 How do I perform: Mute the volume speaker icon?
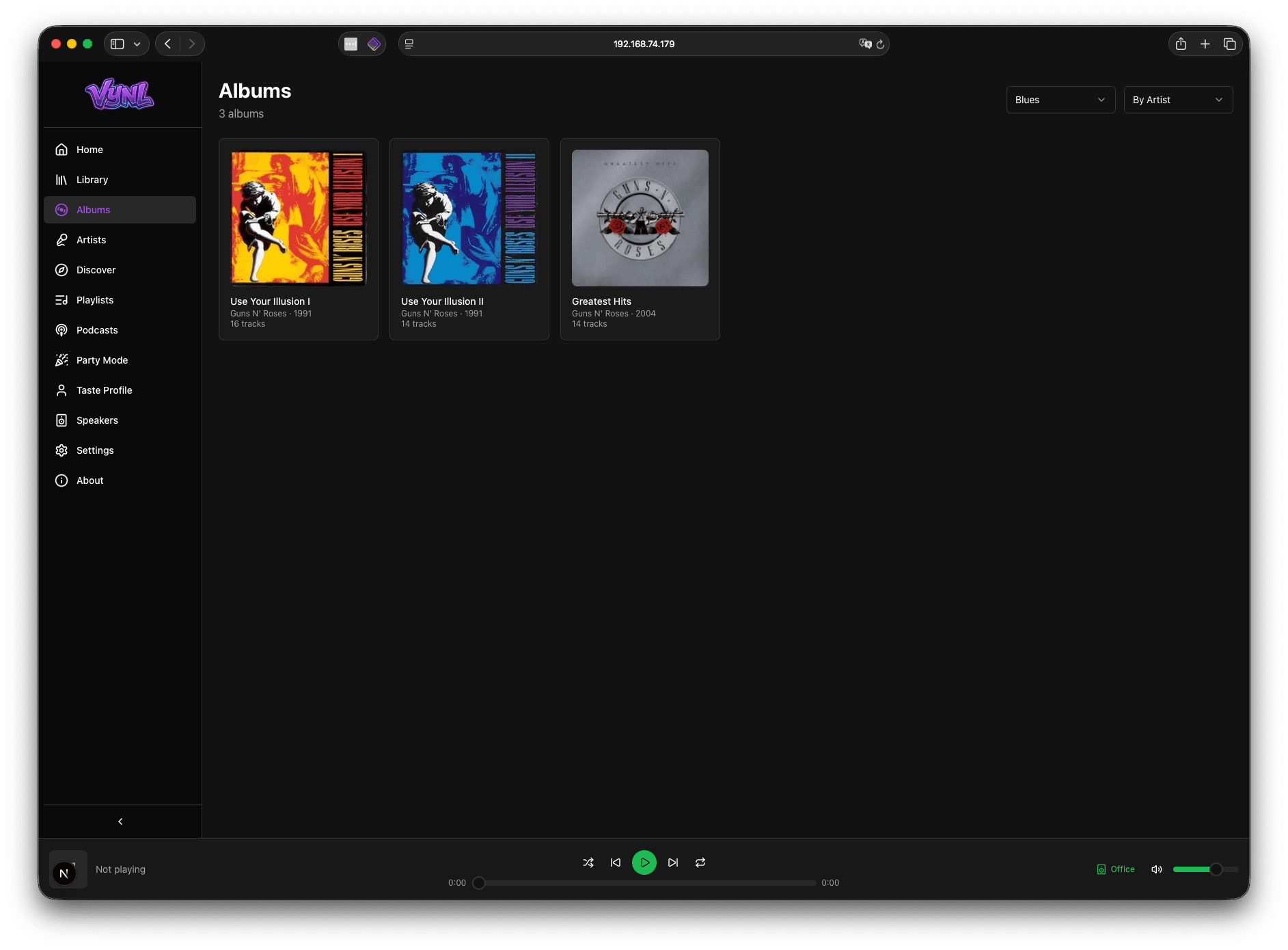(1157, 869)
